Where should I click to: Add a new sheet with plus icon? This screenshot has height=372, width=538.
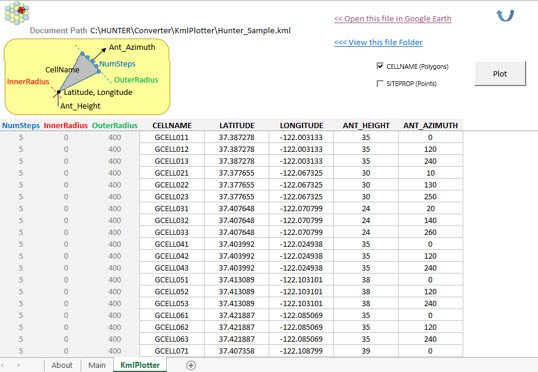tap(191, 365)
